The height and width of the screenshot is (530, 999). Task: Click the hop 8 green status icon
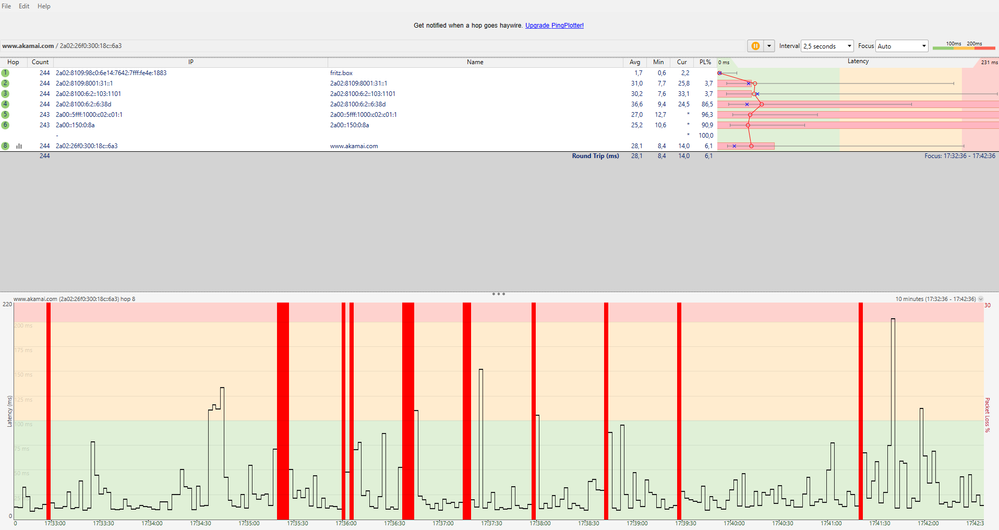pos(5,146)
